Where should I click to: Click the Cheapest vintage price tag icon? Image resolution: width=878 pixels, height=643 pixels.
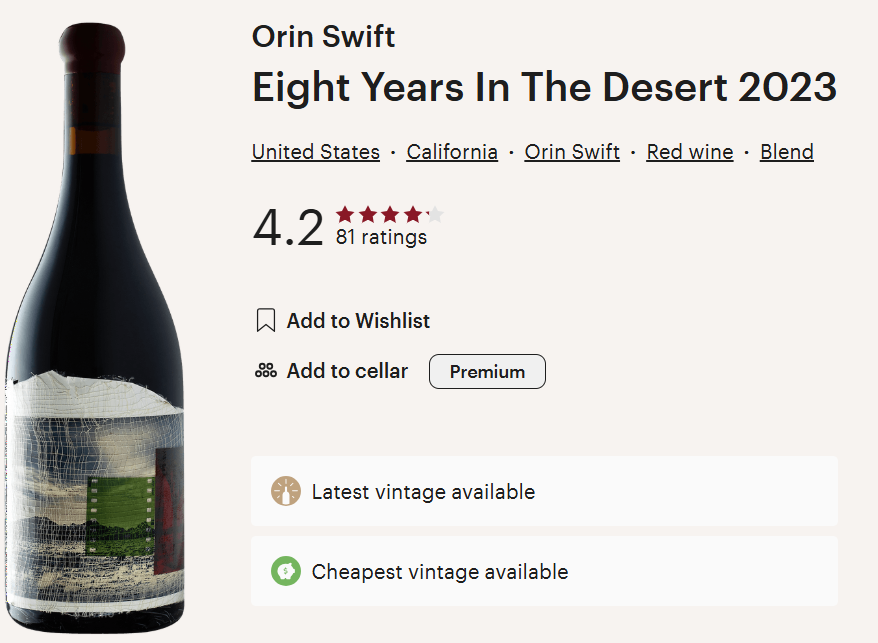pyautogui.click(x=286, y=571)
